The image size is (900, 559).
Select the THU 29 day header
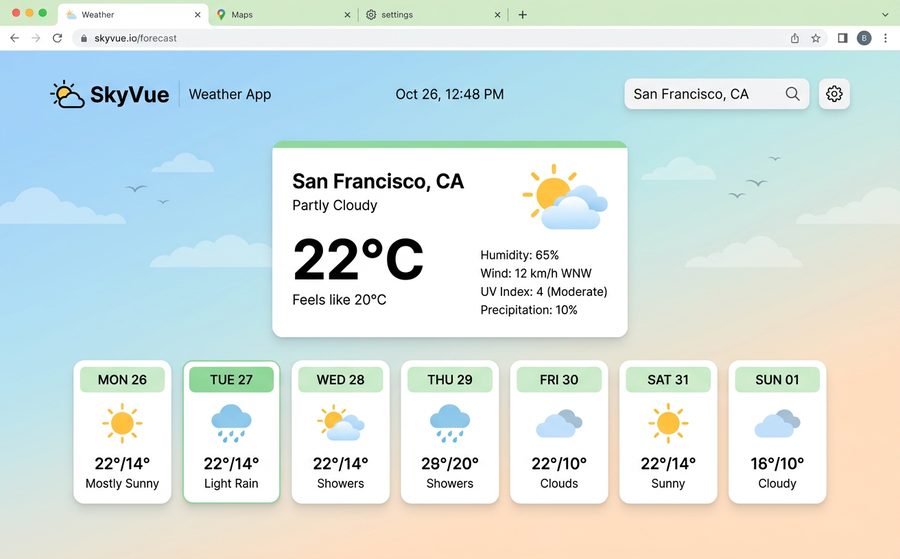click(x=450, y=379)
